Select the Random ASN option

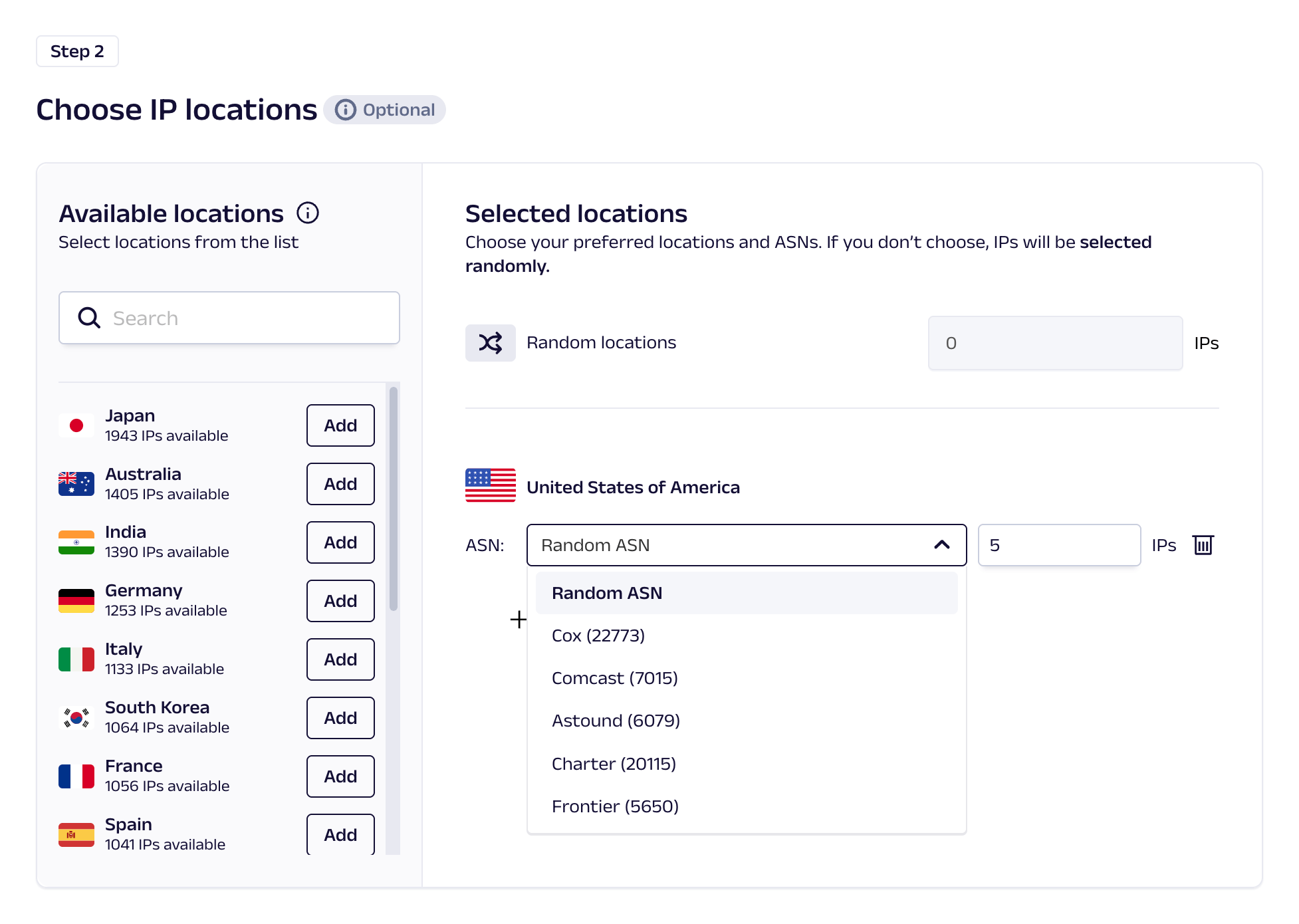606,592
